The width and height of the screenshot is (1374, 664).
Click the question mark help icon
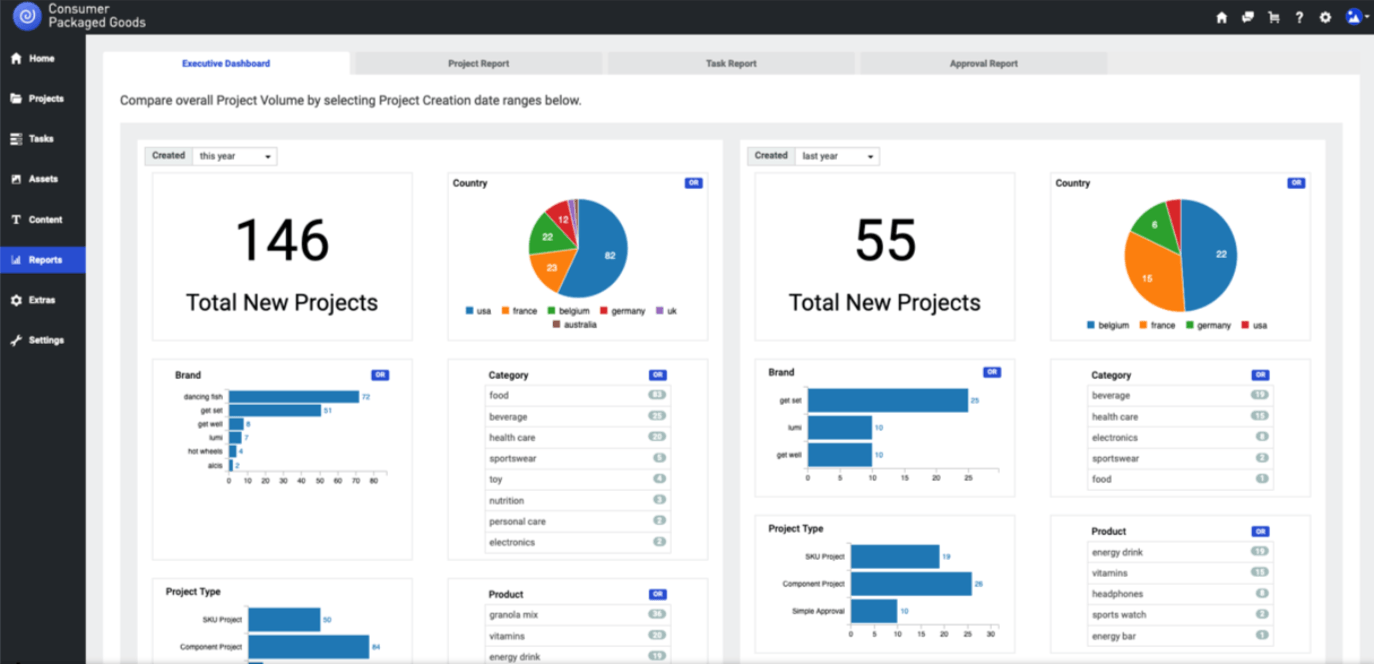click(1299, 17)
